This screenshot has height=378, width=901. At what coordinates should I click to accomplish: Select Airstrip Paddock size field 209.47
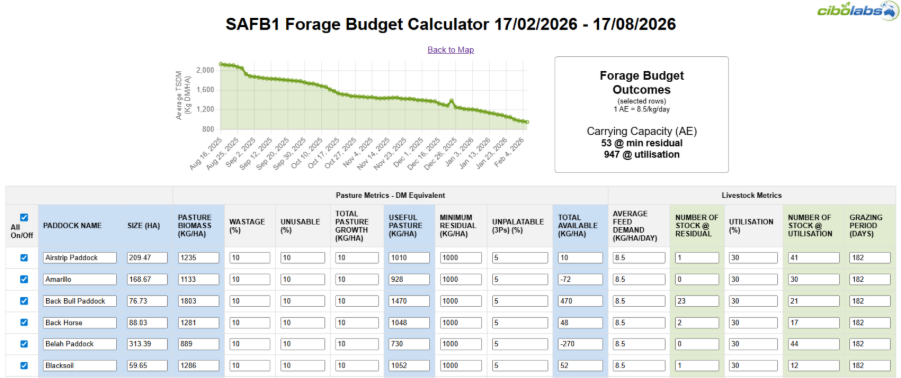click(x=147, y=258)
